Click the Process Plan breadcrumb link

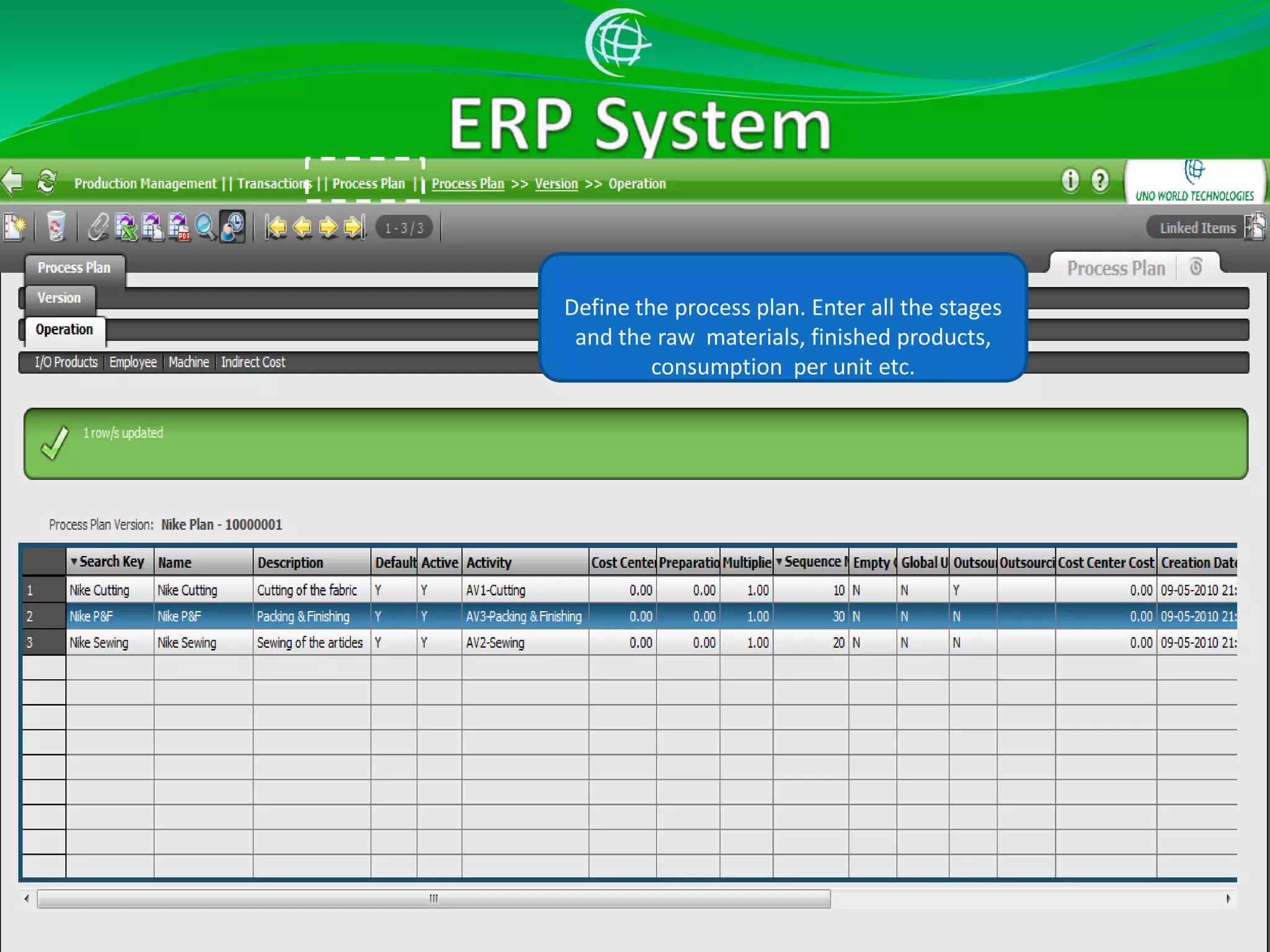tap(468, 184)
